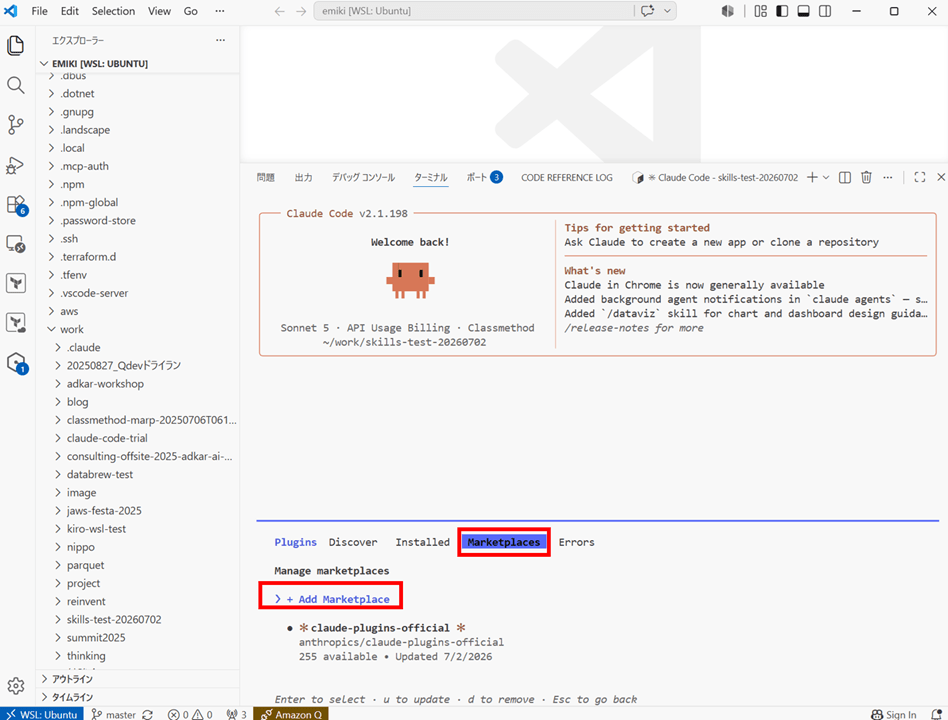Expand the .dotnet folder
The height and width of the screenshot is (720, 948).
[x=138, y=94]
